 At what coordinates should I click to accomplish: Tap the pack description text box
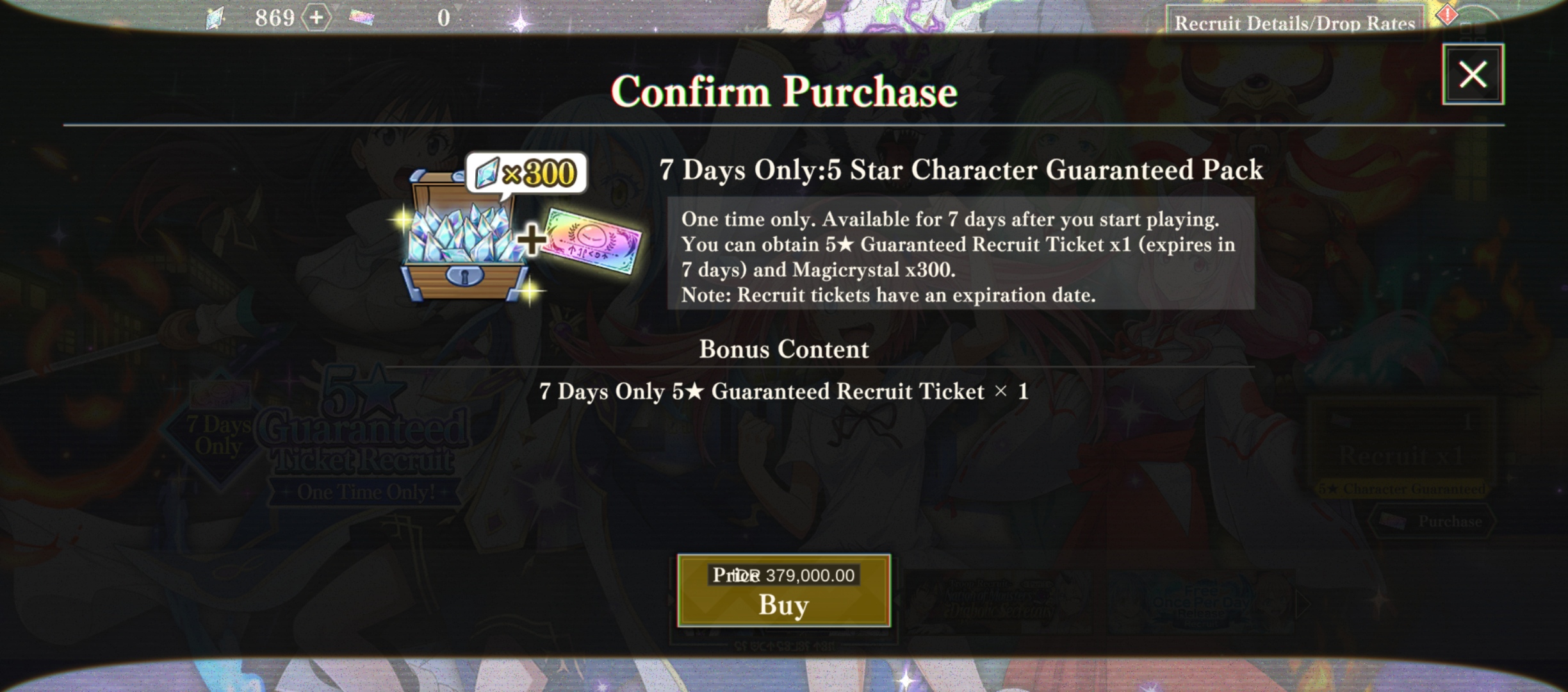tap(961, 254)
